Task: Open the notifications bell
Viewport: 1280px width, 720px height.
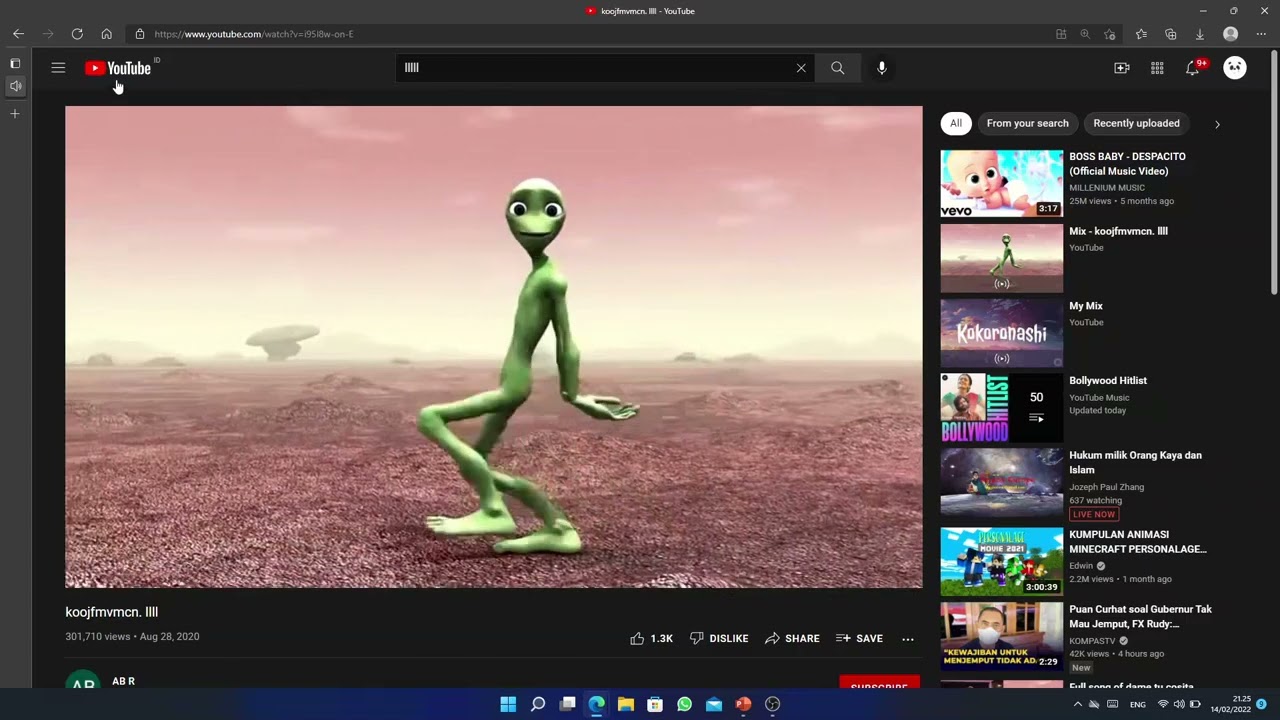Action: pyautogui.click(x=1193, y=68)
